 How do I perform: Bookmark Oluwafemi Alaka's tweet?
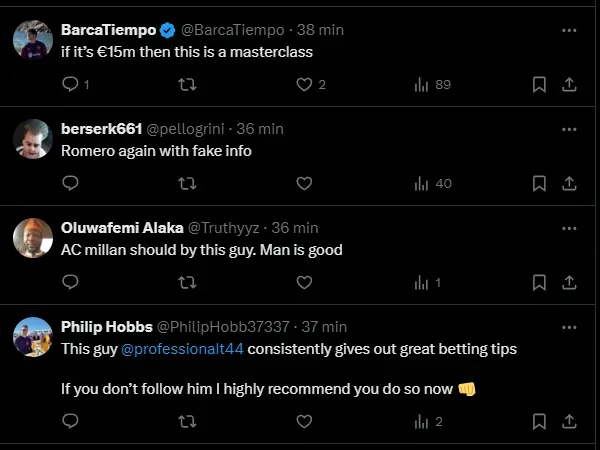coord(539,283)
